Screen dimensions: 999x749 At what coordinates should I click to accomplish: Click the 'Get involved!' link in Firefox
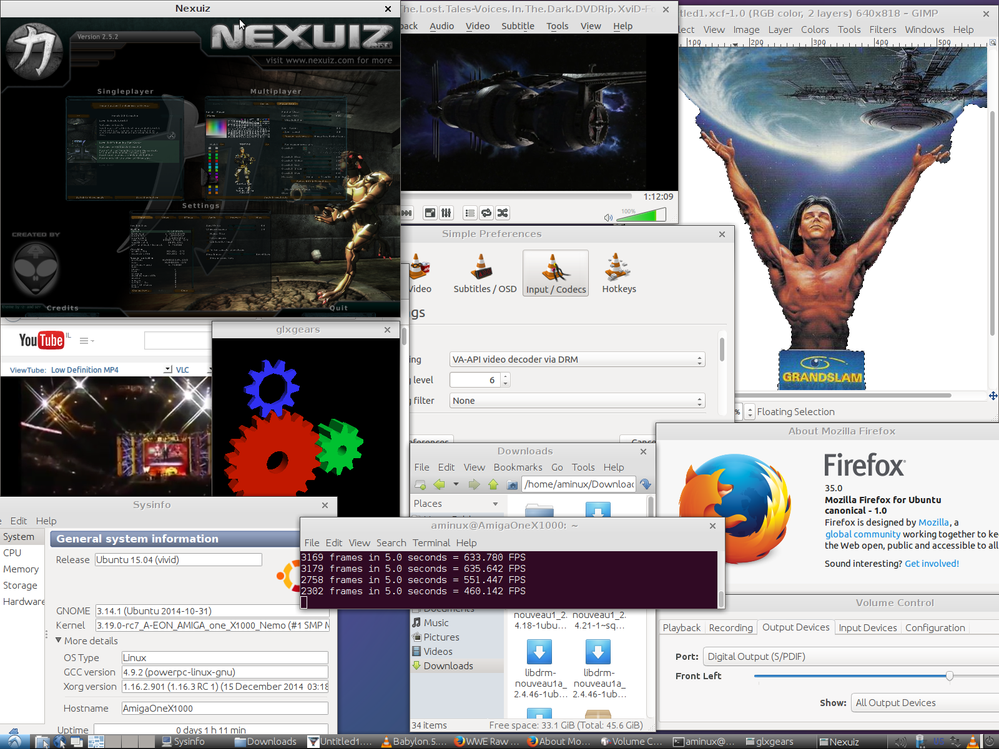931,563
